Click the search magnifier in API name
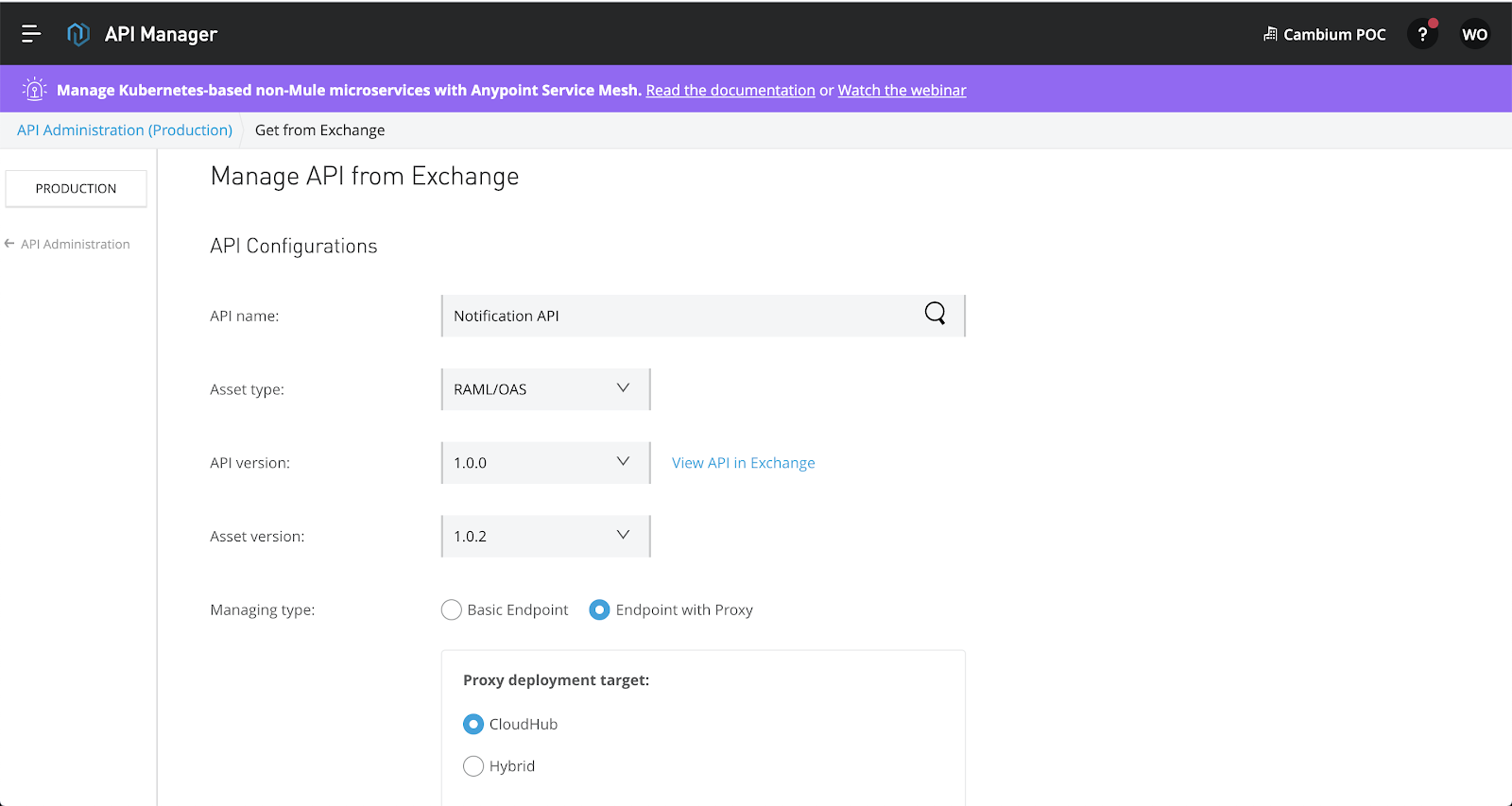The width and height of the screenshot is (1512, 806). (x=935, y=314)
